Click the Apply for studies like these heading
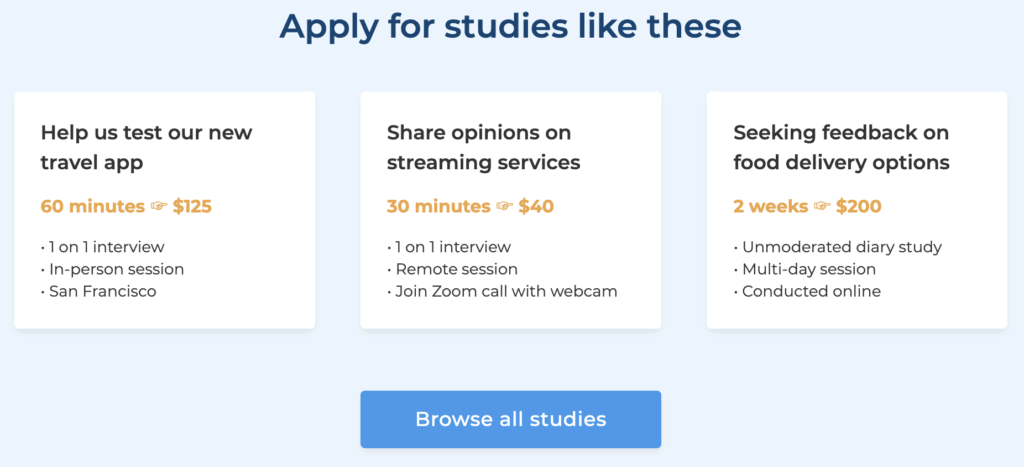This screenshot has width=1024, height=467. 510,26
